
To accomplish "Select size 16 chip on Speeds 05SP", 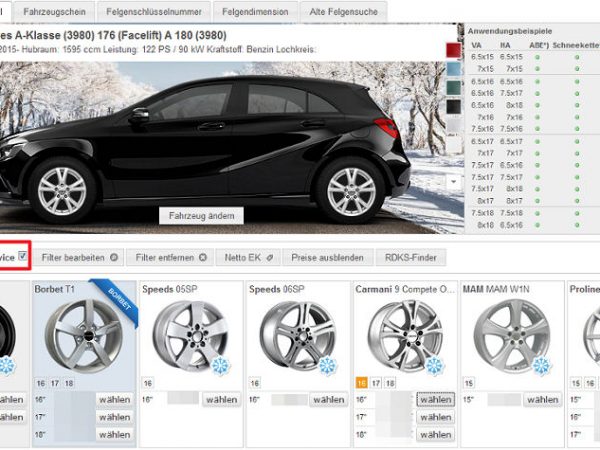I will [x=148, y=383].
